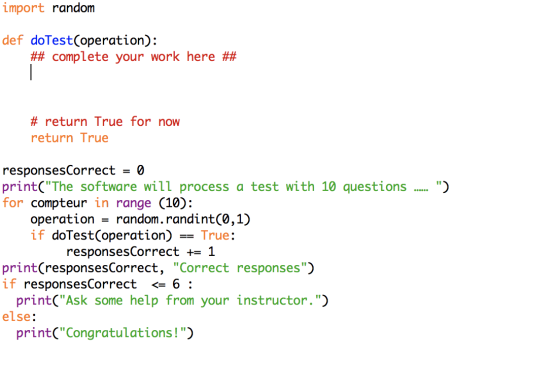Image resolution: width=560 pixels, height=390 pixels.
Task: Click the 'range' keyword in for loop
Action: pos(134,203)
